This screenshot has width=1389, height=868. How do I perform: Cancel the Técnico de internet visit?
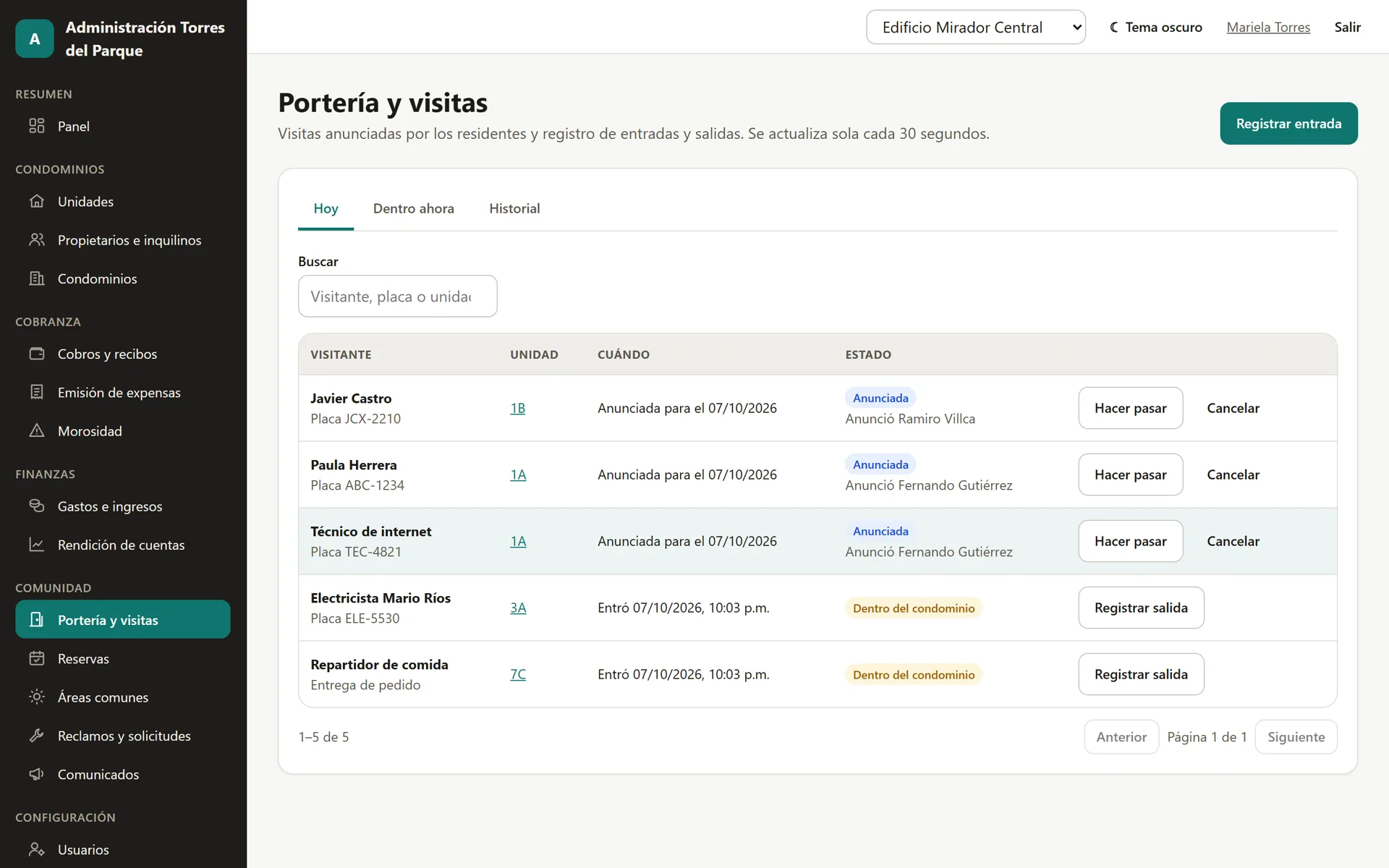[x=1233, y=541]
